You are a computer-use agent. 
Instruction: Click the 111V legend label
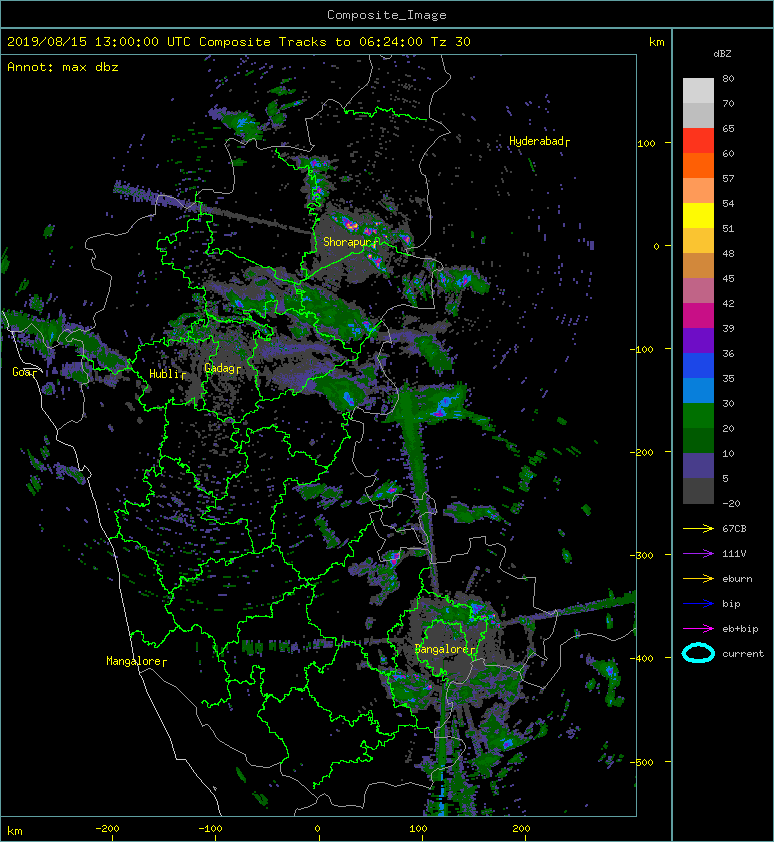tap(734, 554)
